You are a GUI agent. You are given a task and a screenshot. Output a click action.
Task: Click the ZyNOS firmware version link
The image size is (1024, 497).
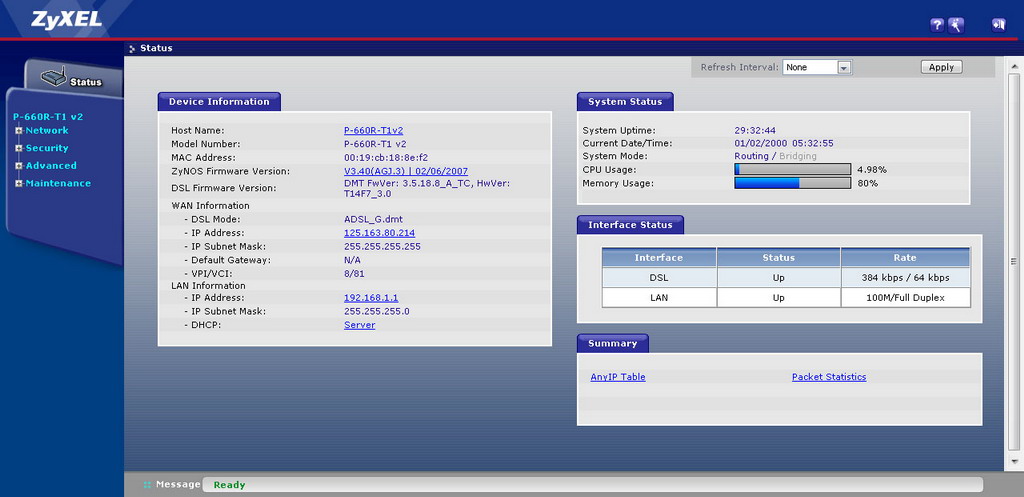(x=405, y=171)
